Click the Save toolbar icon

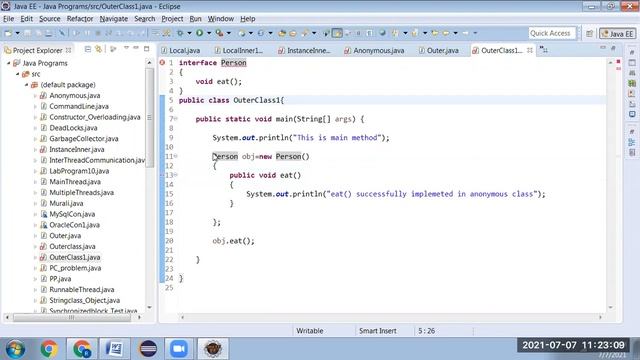pyautogui.click(x=27, y=33)
